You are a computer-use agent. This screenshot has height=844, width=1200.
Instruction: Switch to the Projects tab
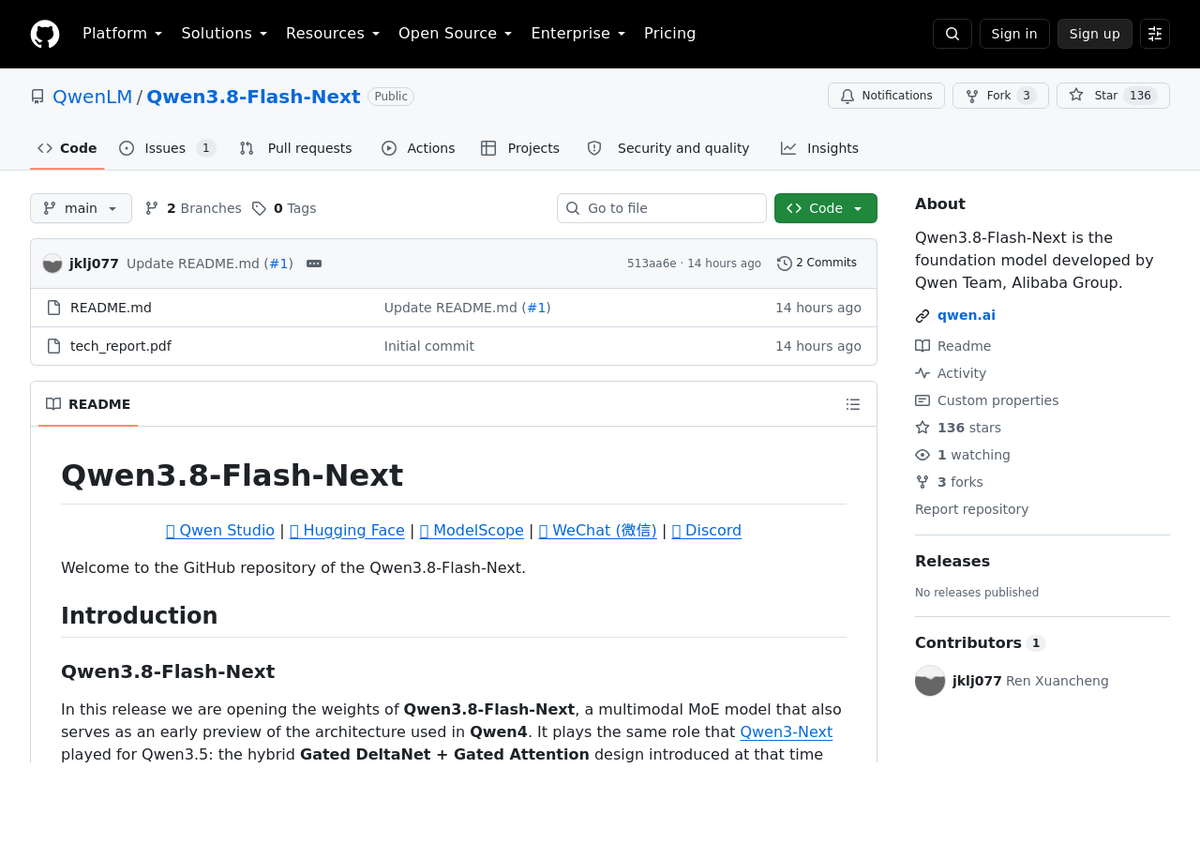point(520,148)
